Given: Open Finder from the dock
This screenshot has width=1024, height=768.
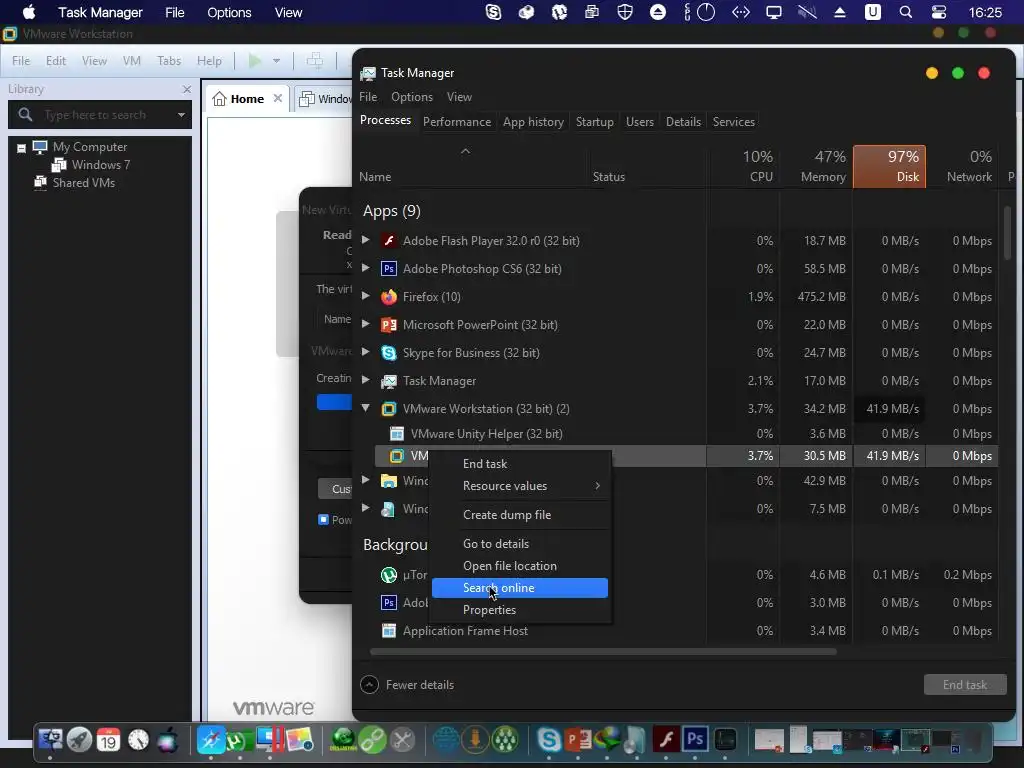Looking at the screenshot, I should click(x=50, y=740).
